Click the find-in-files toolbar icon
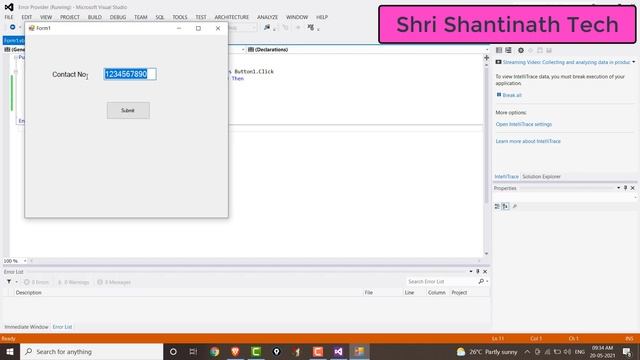Screen dimensions: 640x360 coord(267,27)
